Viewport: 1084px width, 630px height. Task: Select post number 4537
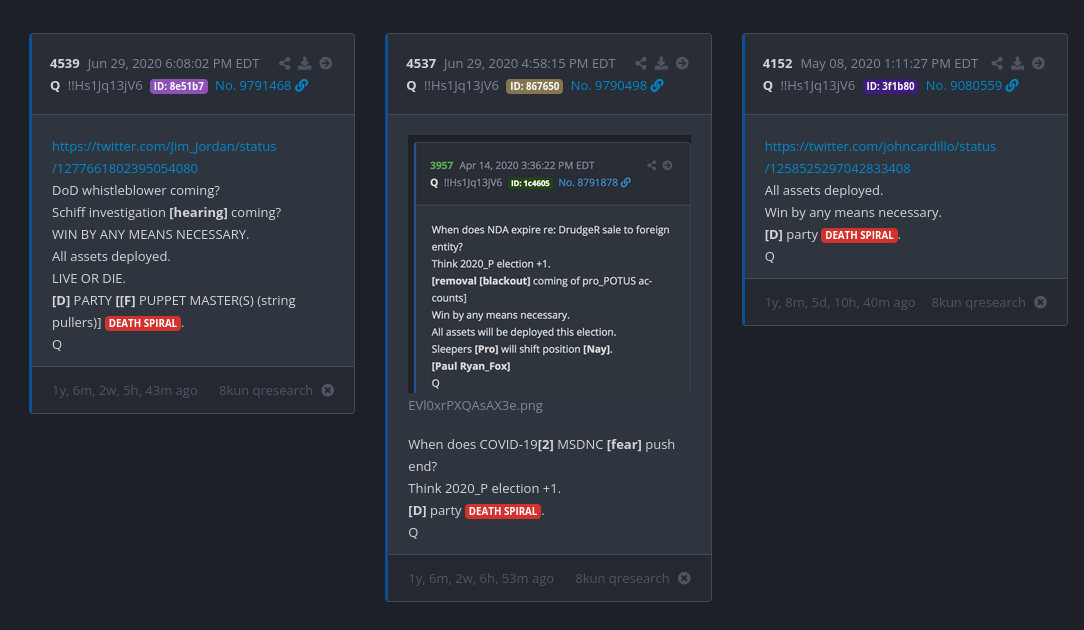pos(421,64)
